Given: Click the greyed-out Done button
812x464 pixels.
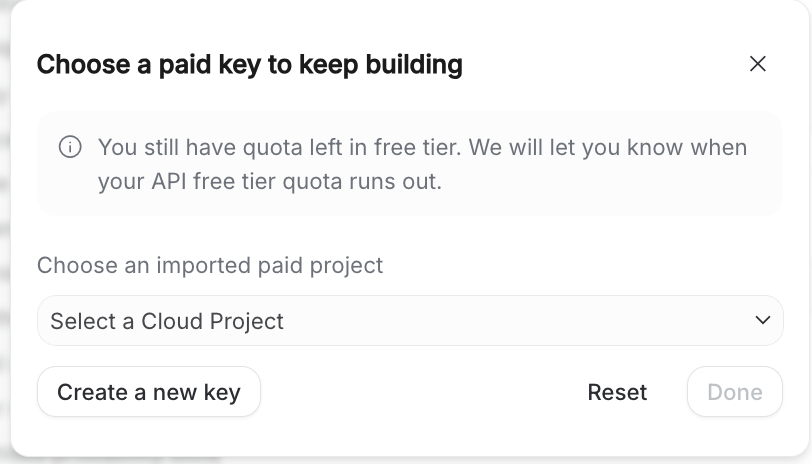Looking at the screenshot, I should click(734, 392).
